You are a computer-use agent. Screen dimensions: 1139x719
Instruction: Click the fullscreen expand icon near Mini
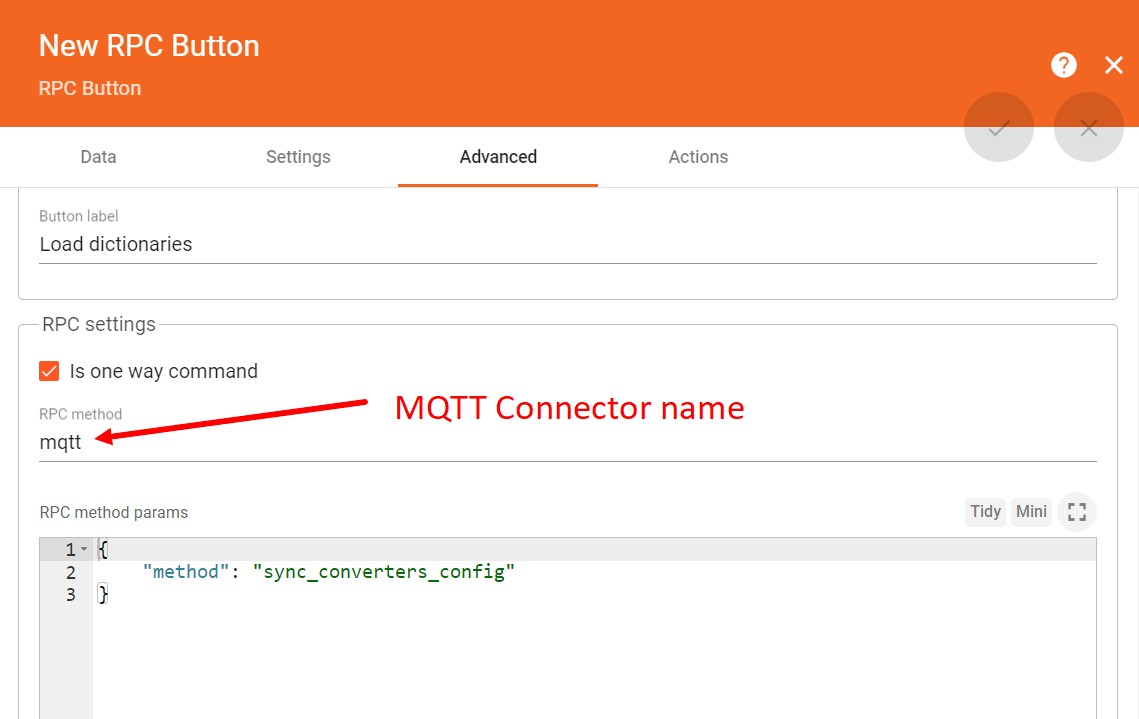(x=1076, y=511)
